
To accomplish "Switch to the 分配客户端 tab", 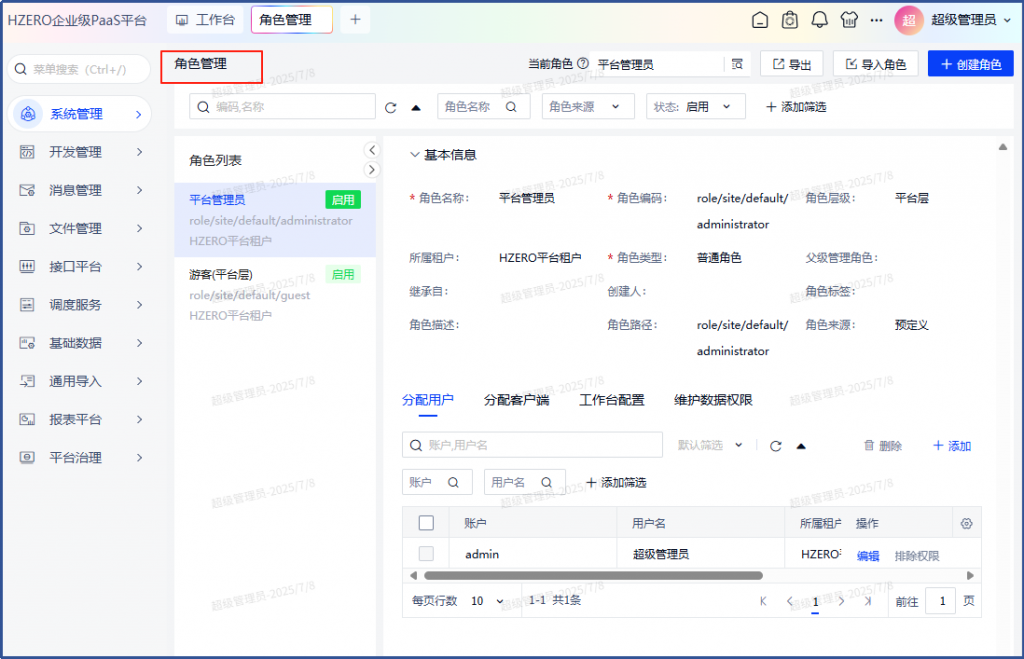I will tap(516, 400).
